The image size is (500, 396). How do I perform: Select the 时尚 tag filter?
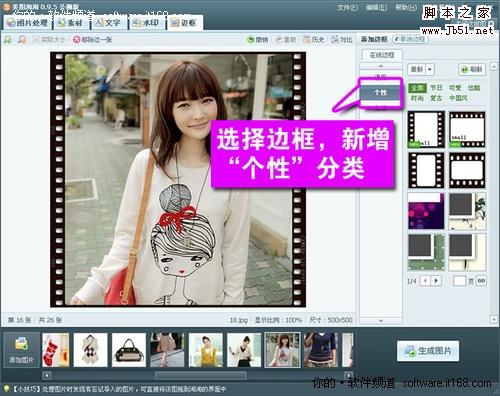417,98
